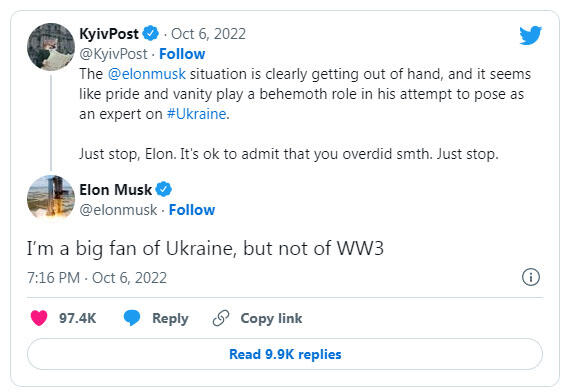Click Elon Musk's verified badge
Screen dimensions: 586x392
164,189
